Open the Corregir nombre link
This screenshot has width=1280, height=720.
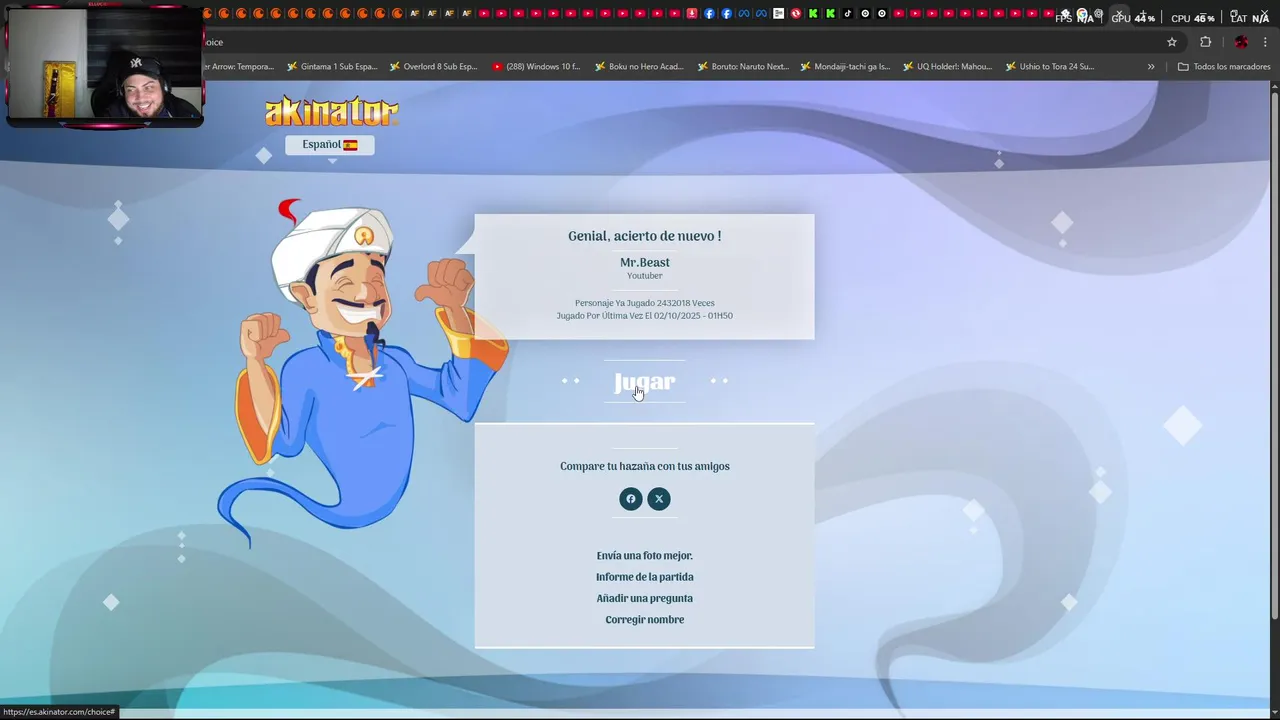645,620
